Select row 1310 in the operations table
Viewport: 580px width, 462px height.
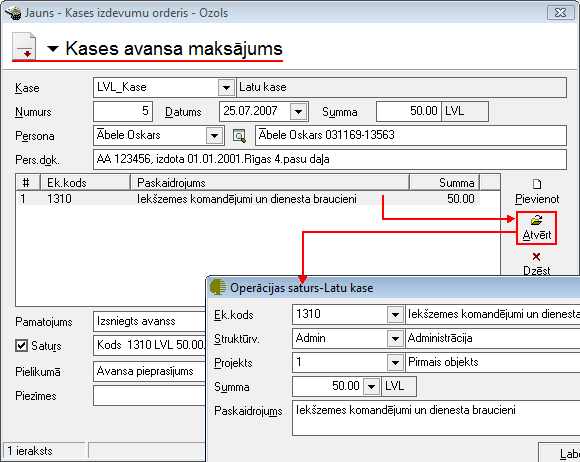[x=249, y=199]
